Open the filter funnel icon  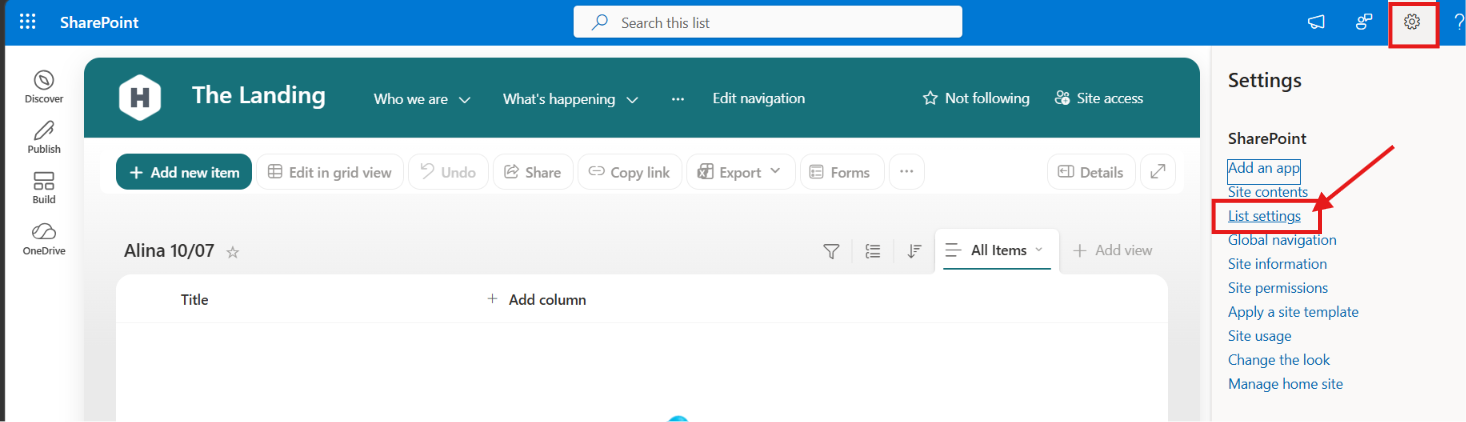(x=831, y=251)
